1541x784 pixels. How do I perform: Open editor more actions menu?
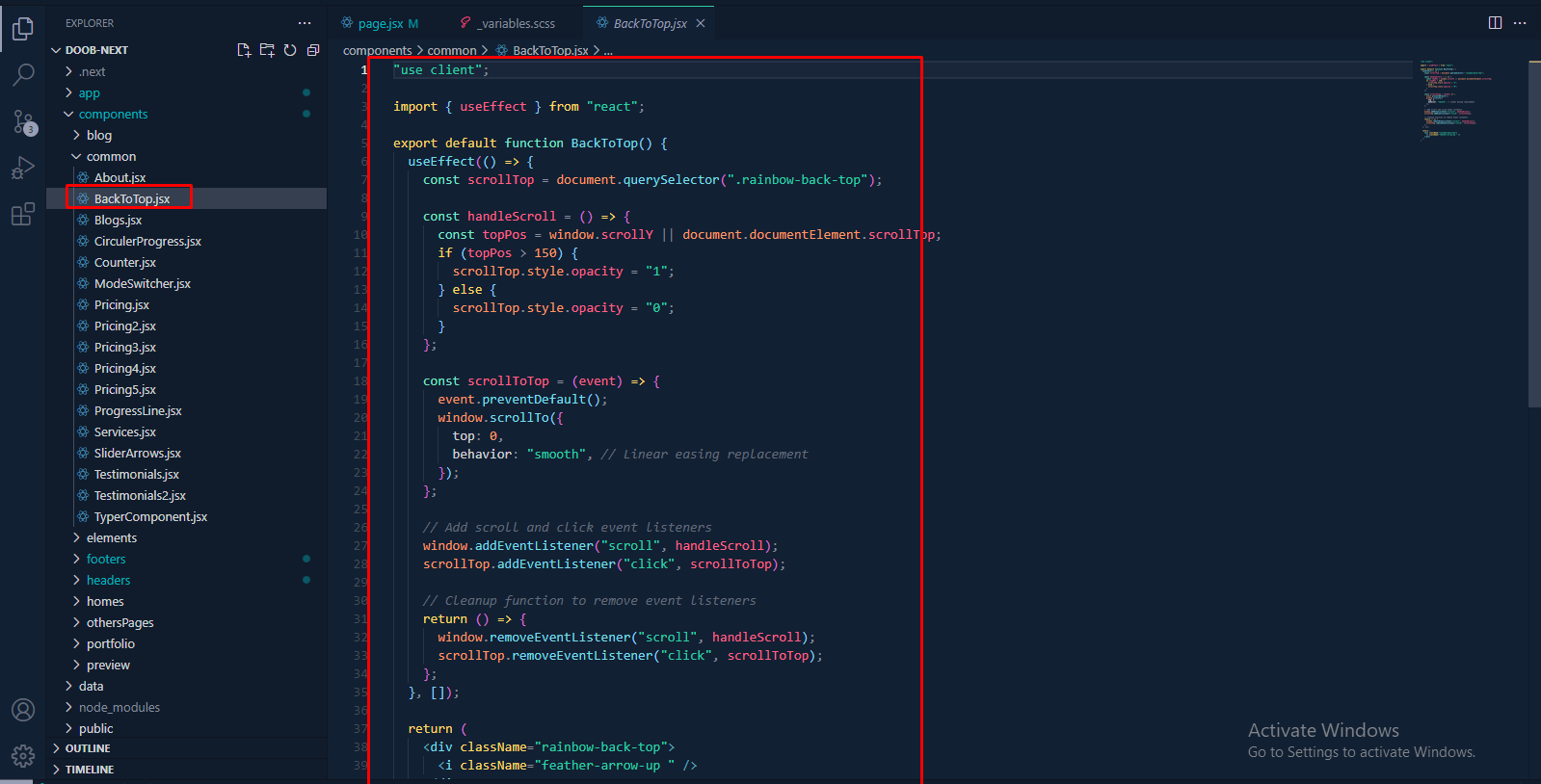1520,23
